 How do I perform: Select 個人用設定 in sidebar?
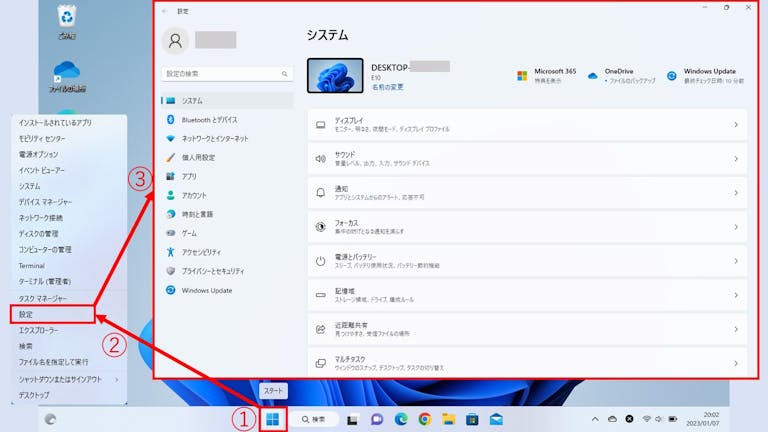227,158
